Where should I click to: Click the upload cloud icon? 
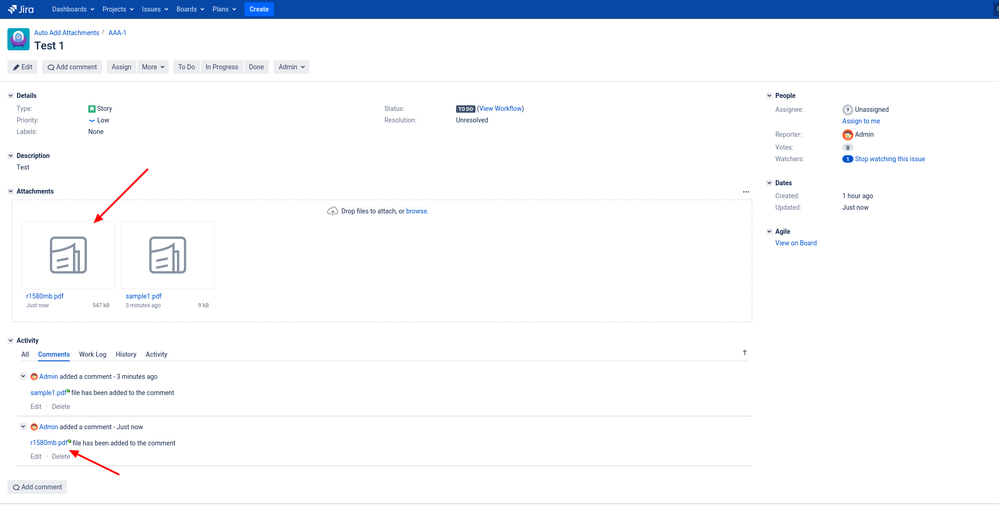pos(333,211)
